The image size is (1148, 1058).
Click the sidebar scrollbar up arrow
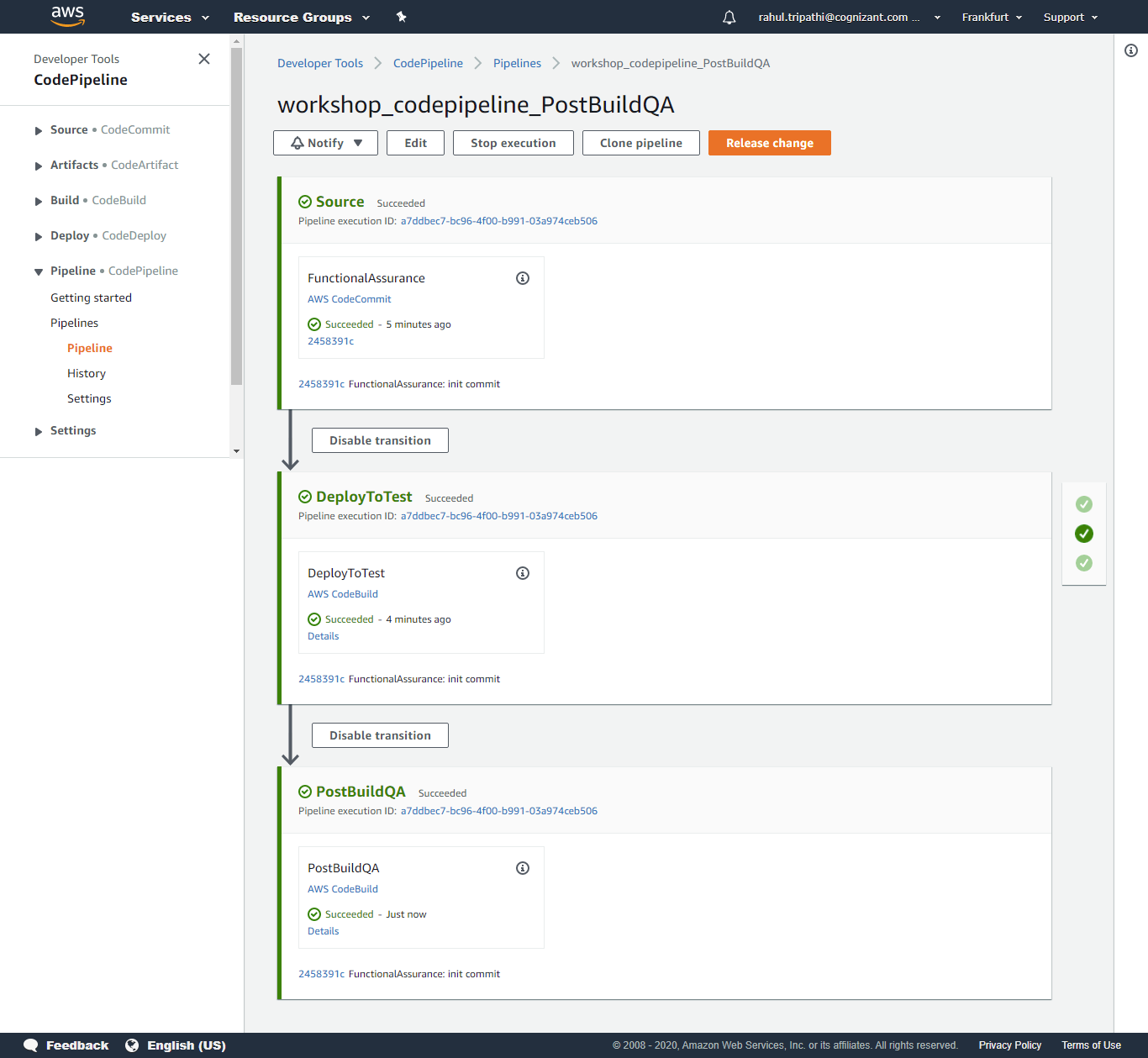[236, 40]
